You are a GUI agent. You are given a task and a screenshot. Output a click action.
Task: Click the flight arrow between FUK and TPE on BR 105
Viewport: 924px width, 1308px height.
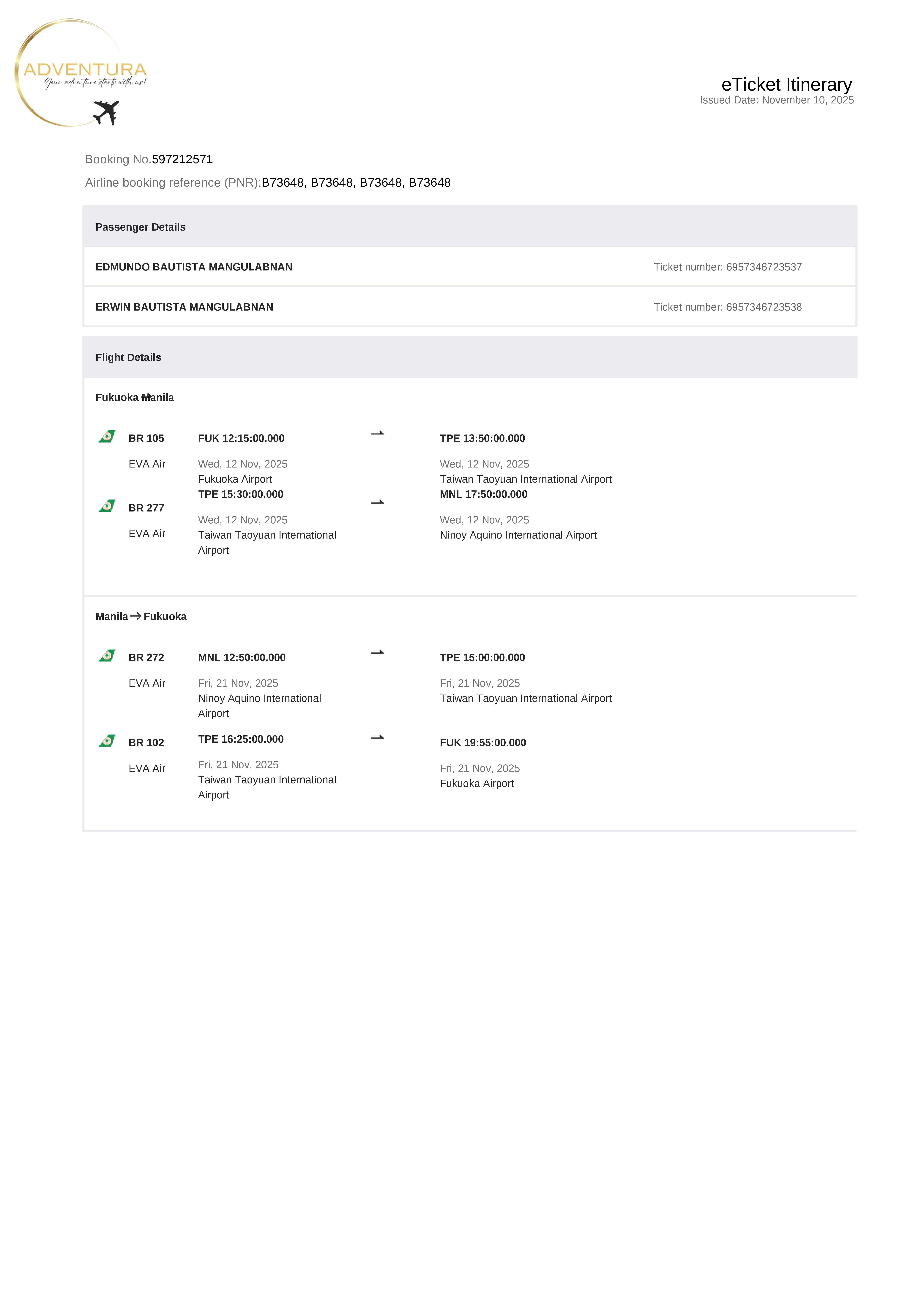point(377,433)
